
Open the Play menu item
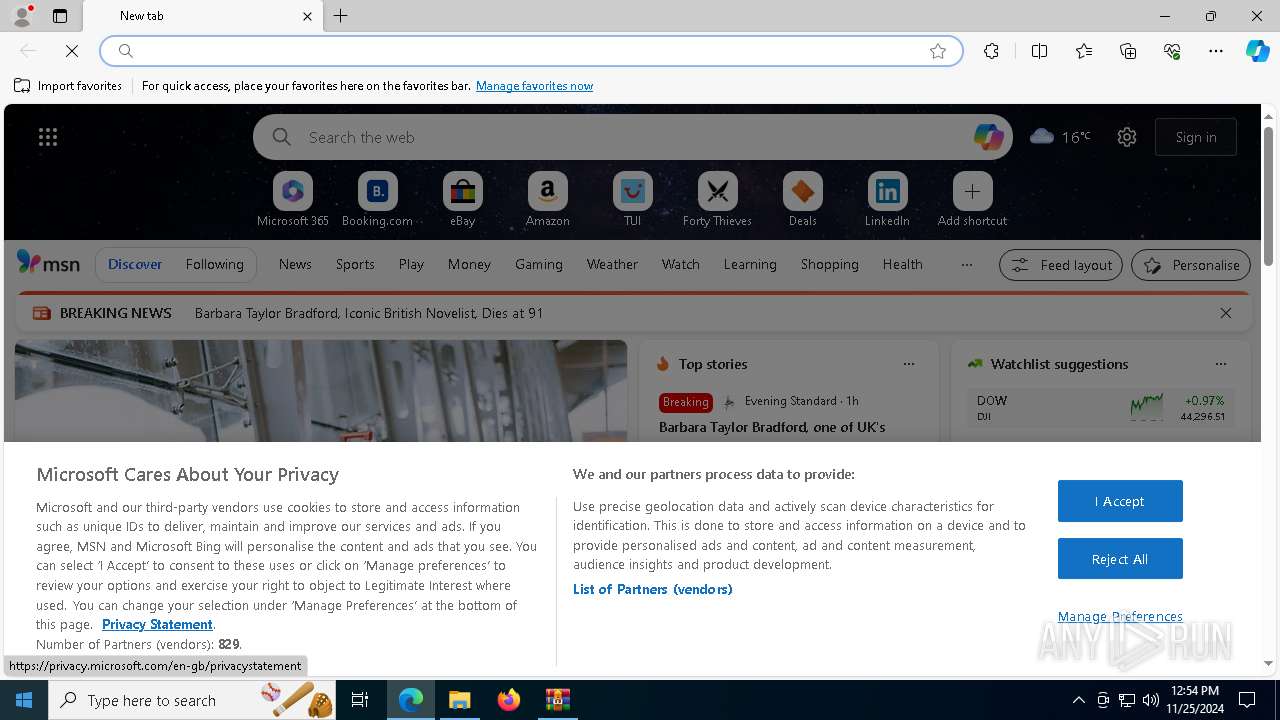(x=411, y=264)
